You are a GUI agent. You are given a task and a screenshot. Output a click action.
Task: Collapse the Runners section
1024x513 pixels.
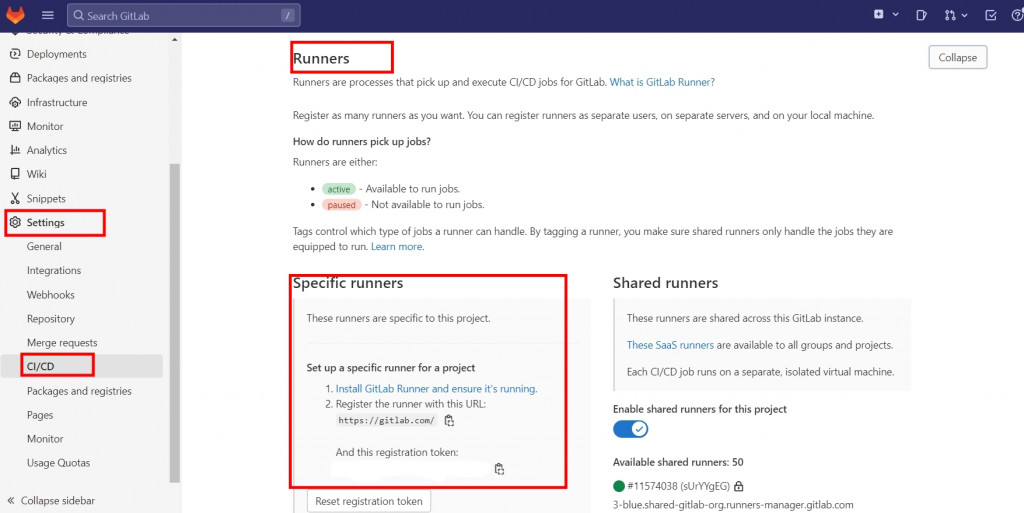click(957, 57)
